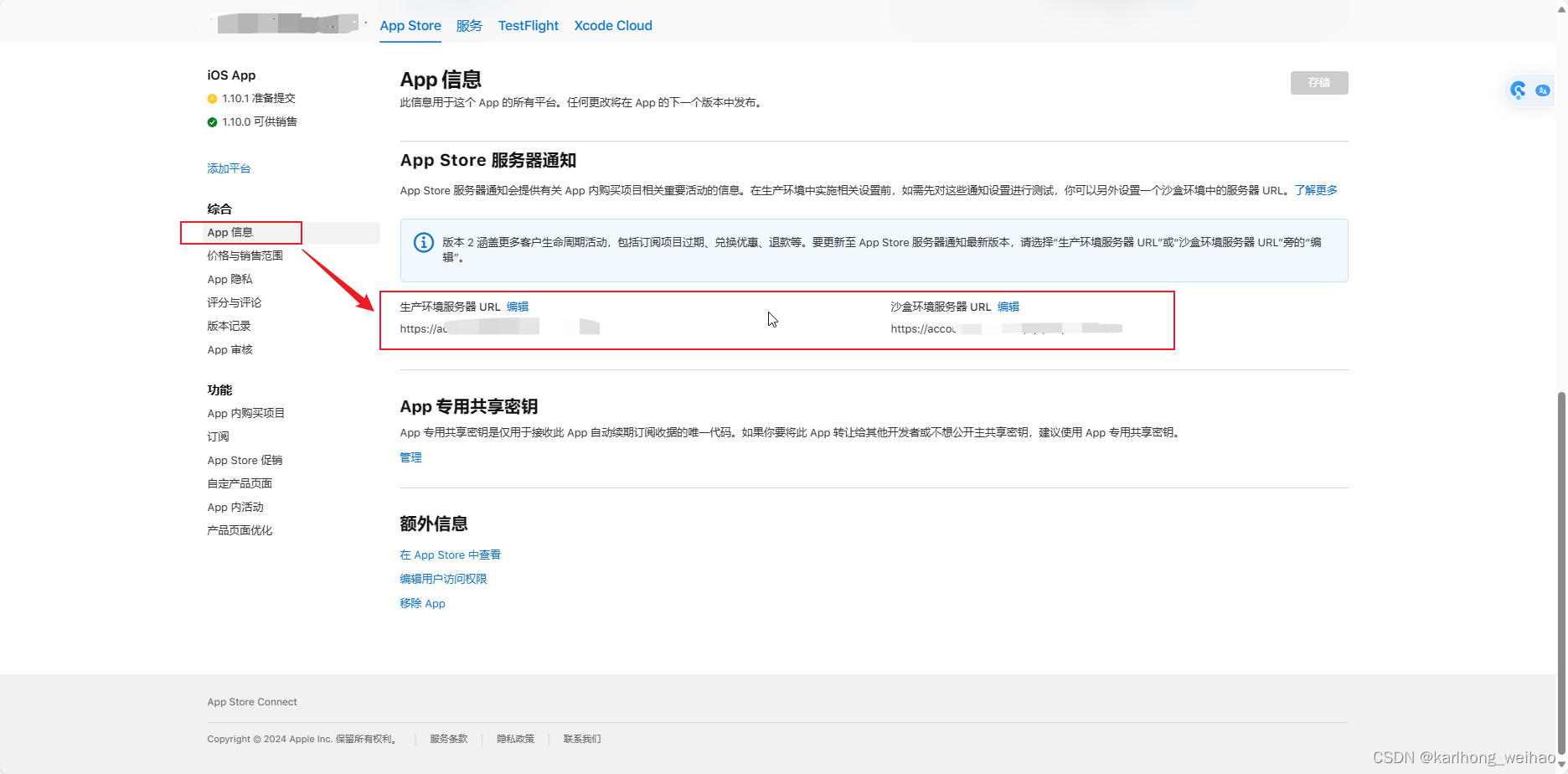Edit the 生产环境服务器 URL
Screen dimensions: 1568x774
point(518,307)
